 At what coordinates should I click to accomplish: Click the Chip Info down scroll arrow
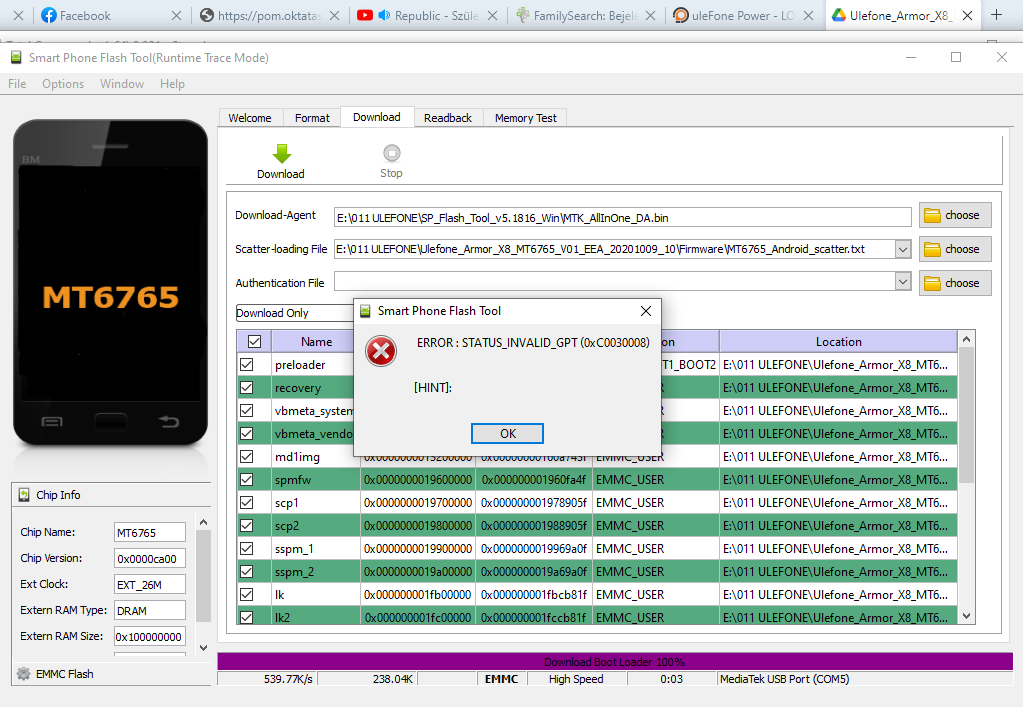pos(203,648)
